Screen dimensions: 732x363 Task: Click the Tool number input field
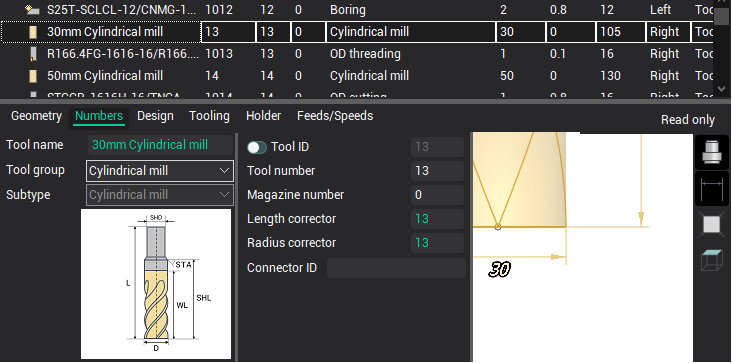click(x=437, y=171)
